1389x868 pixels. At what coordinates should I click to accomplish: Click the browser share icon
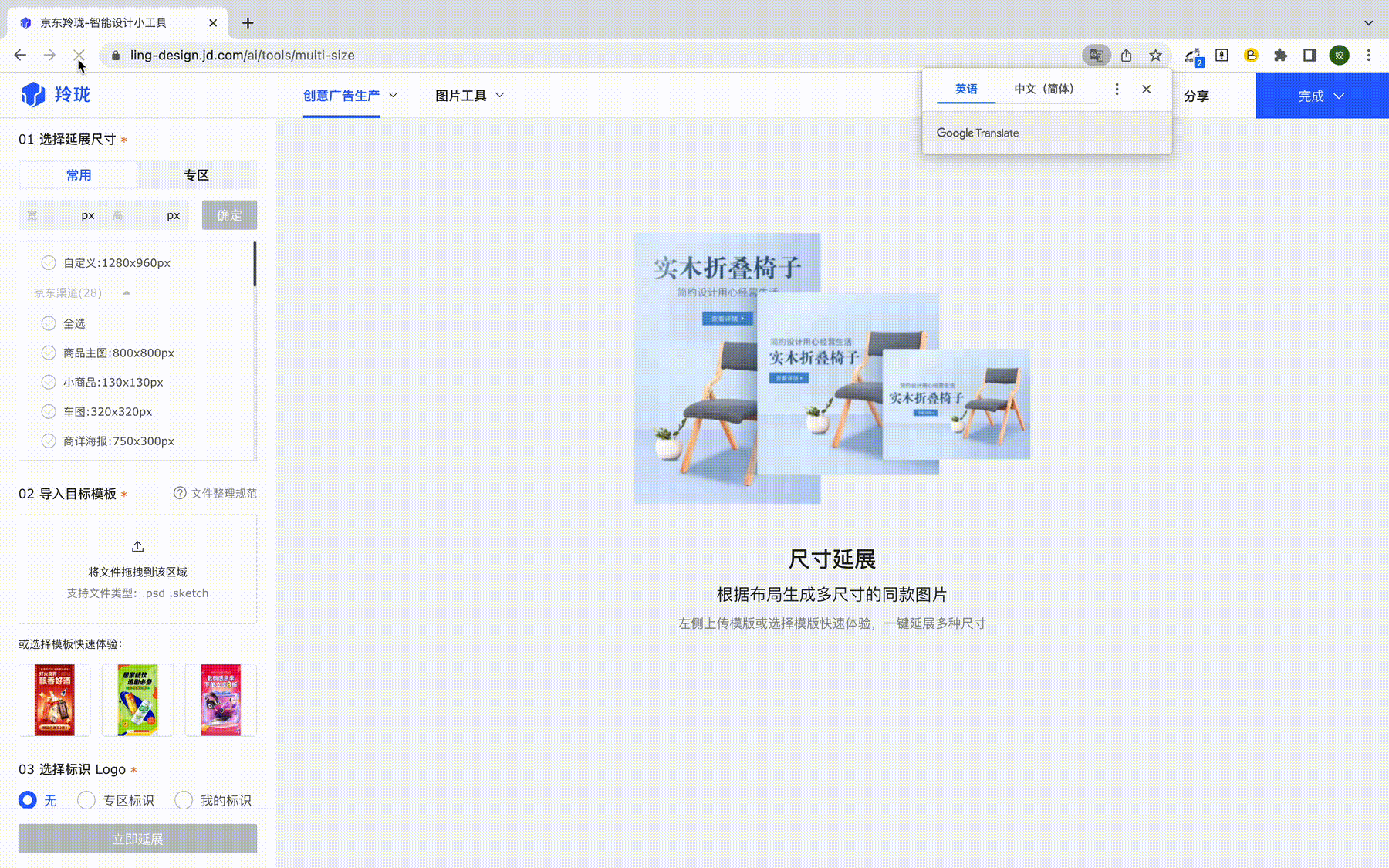(x=1126, y=55)
